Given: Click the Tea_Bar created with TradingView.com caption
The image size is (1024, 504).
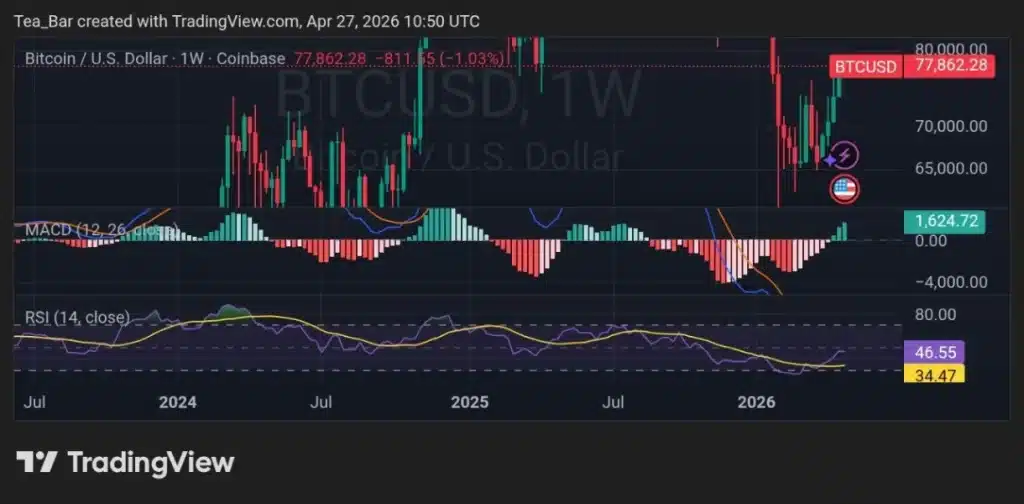Looking at the screenshot, I should pos(248,22).
